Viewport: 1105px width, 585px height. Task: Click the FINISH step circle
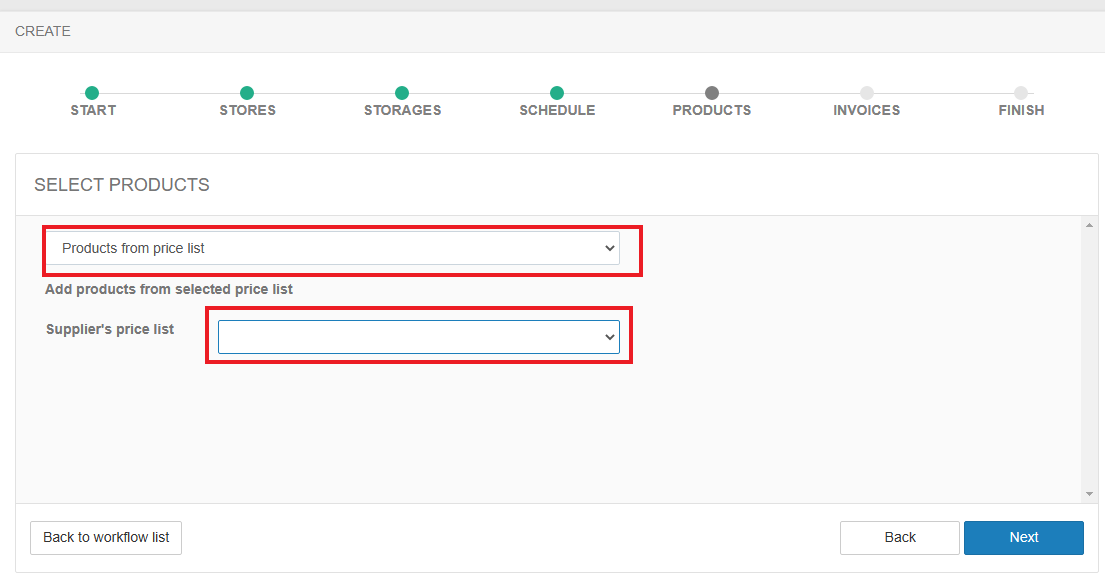click(1021, 93)
